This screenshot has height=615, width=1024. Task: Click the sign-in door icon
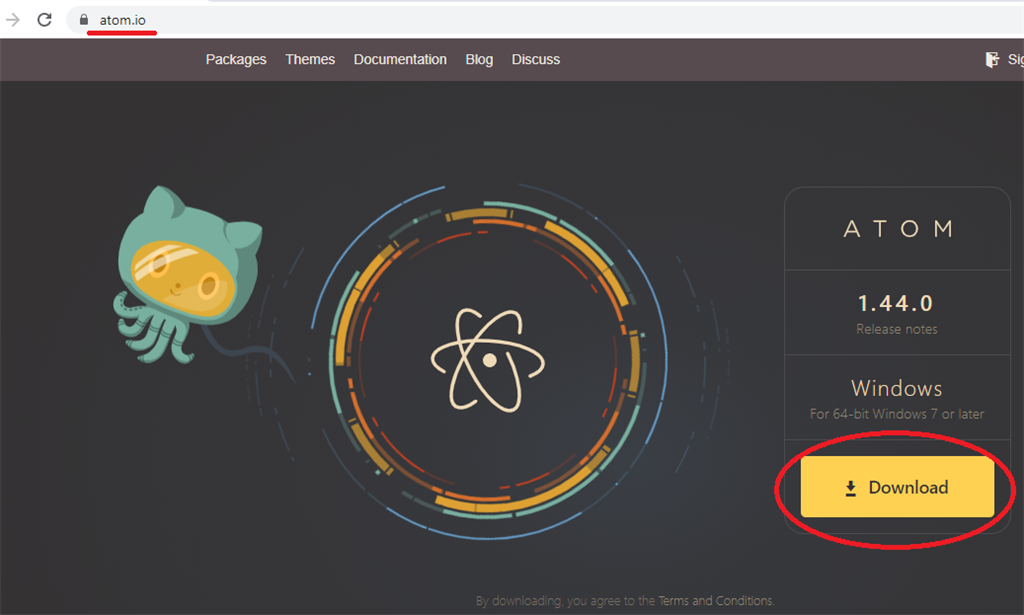[992, 59]
